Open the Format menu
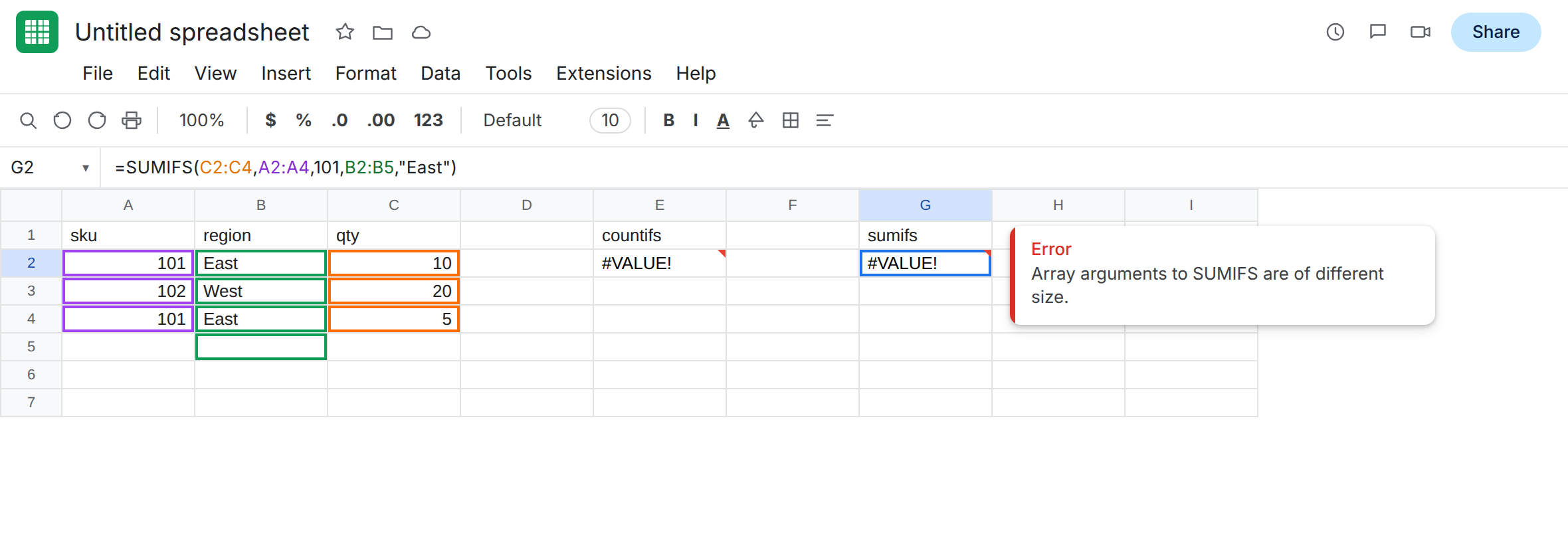The height and width of the screenshot is (558, 1568). (365, 73)
